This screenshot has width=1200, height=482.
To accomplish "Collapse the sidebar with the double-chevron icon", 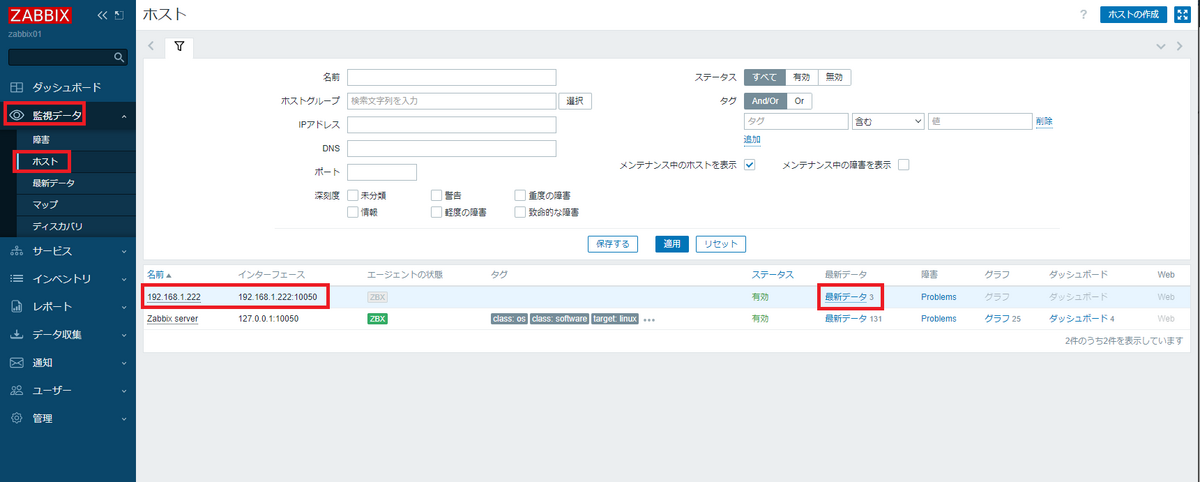I will coord(102,15).
